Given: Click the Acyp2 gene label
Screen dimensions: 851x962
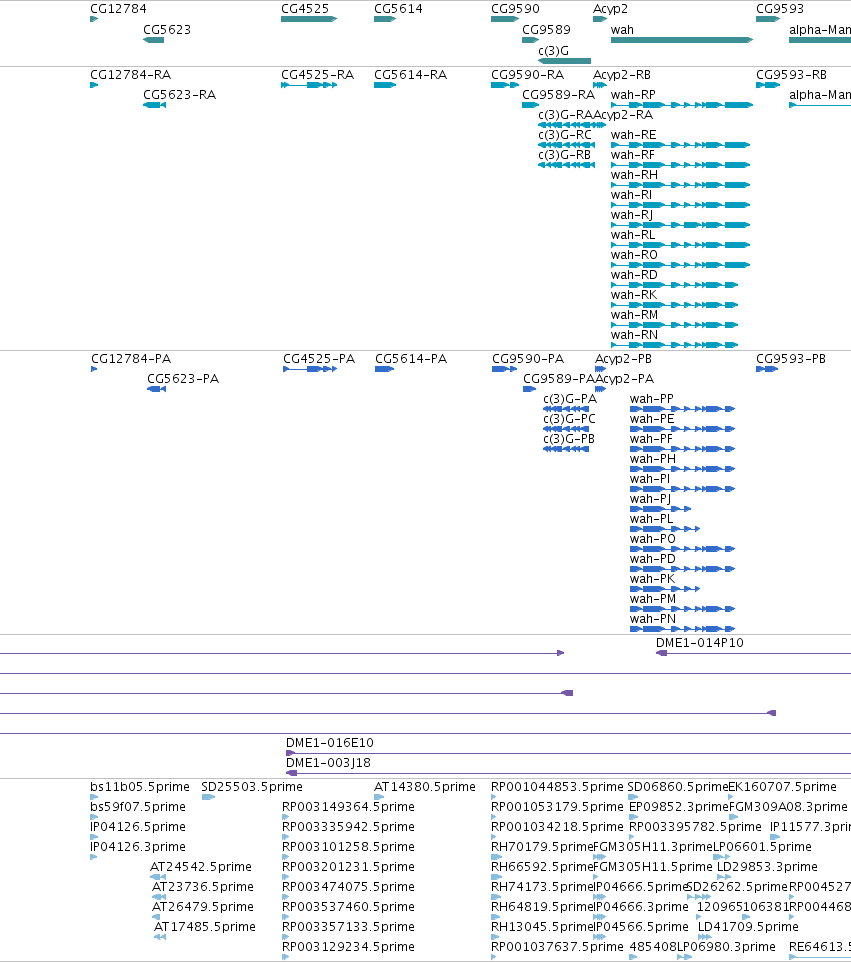Looking at the screenshot, I should click(610, 9).
